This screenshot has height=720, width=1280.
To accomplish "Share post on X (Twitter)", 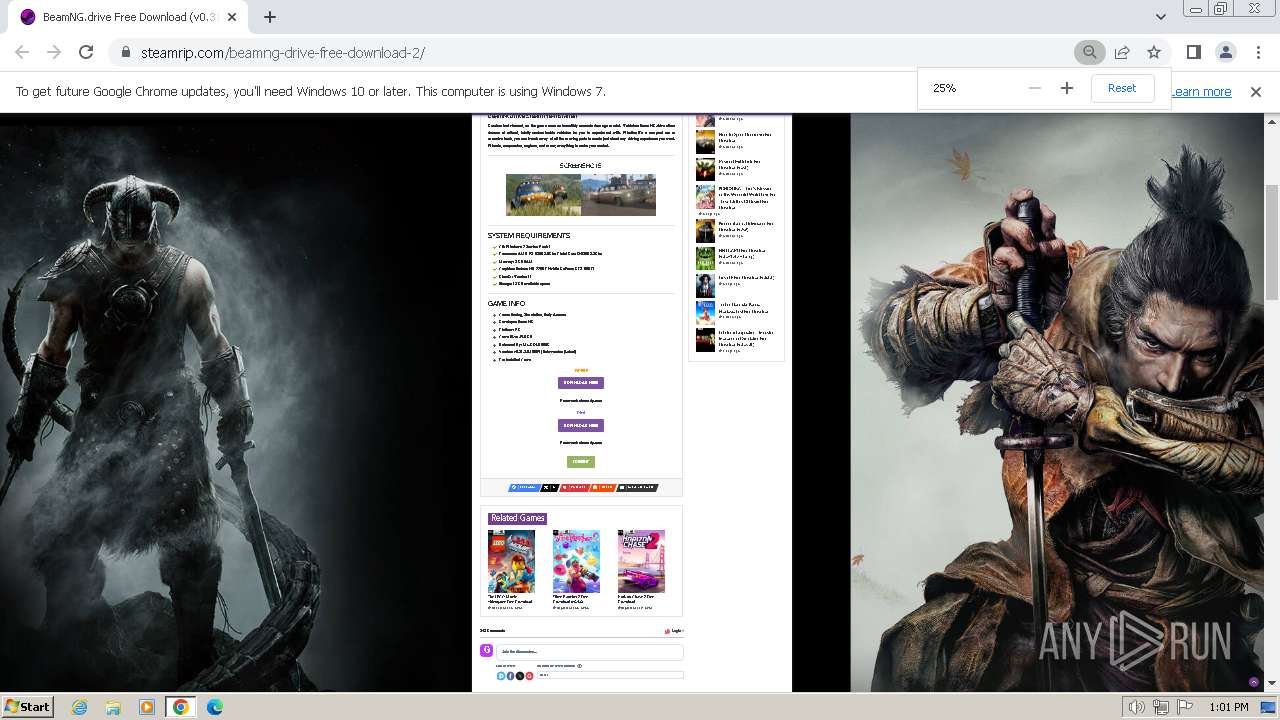I will 549,488.
